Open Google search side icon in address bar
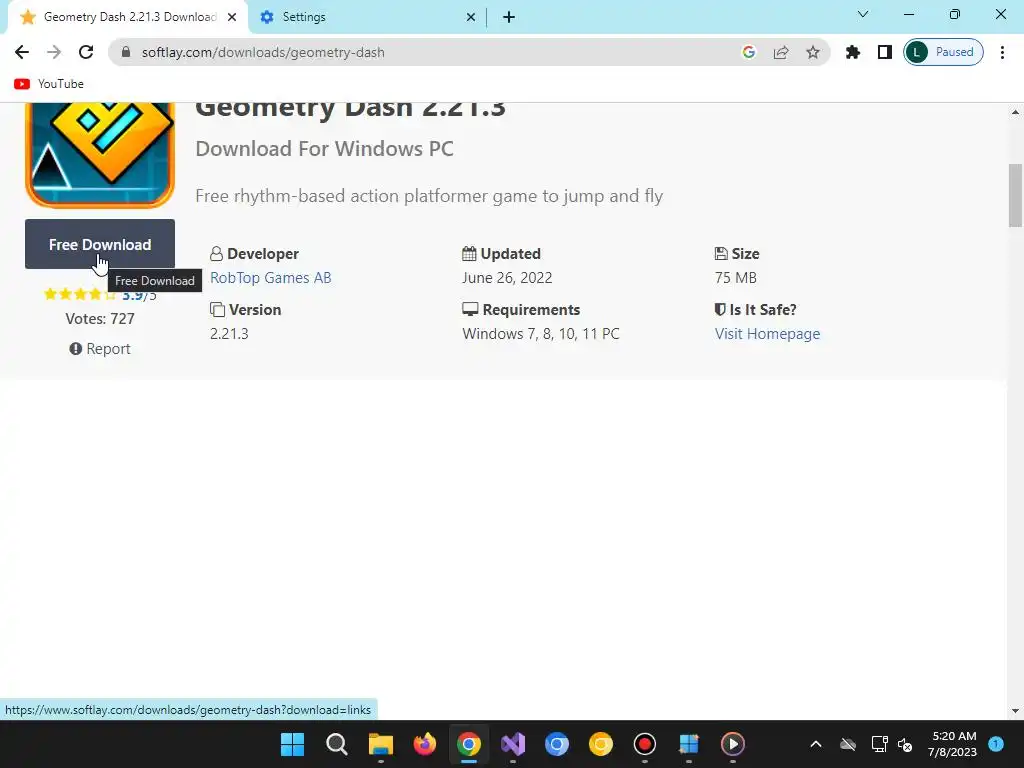The height and width of the screenshot is (768, 1024). (749, 52)
